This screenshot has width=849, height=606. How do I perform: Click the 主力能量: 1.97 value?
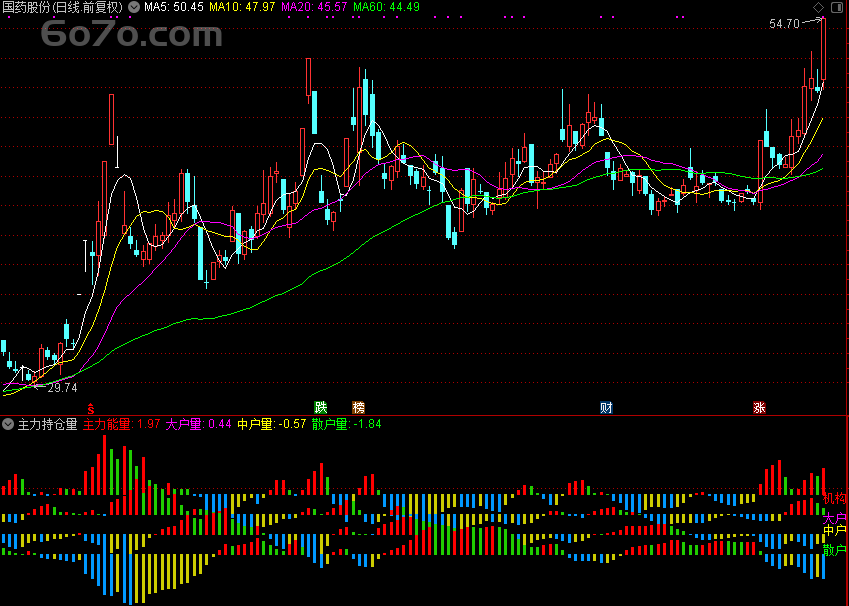pos(121,424)
